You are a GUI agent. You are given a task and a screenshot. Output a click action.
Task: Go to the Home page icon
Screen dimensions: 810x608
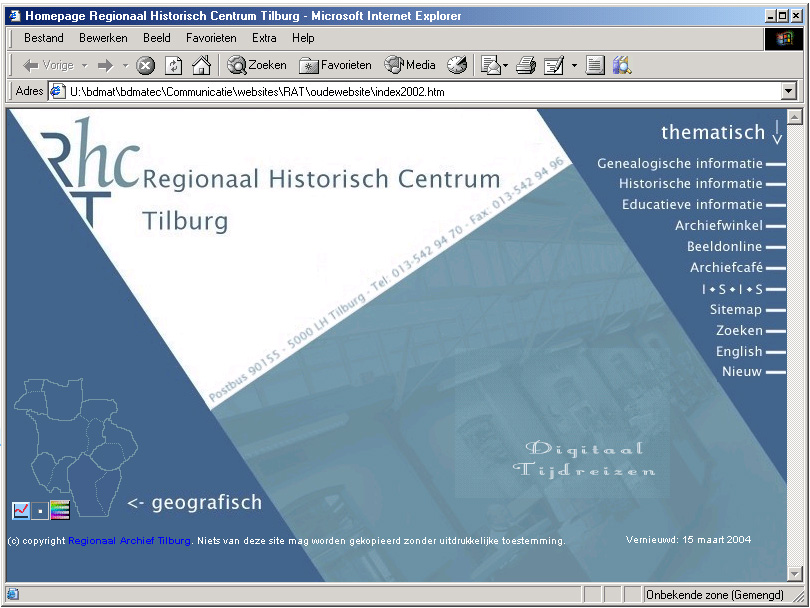coord(201,66)
